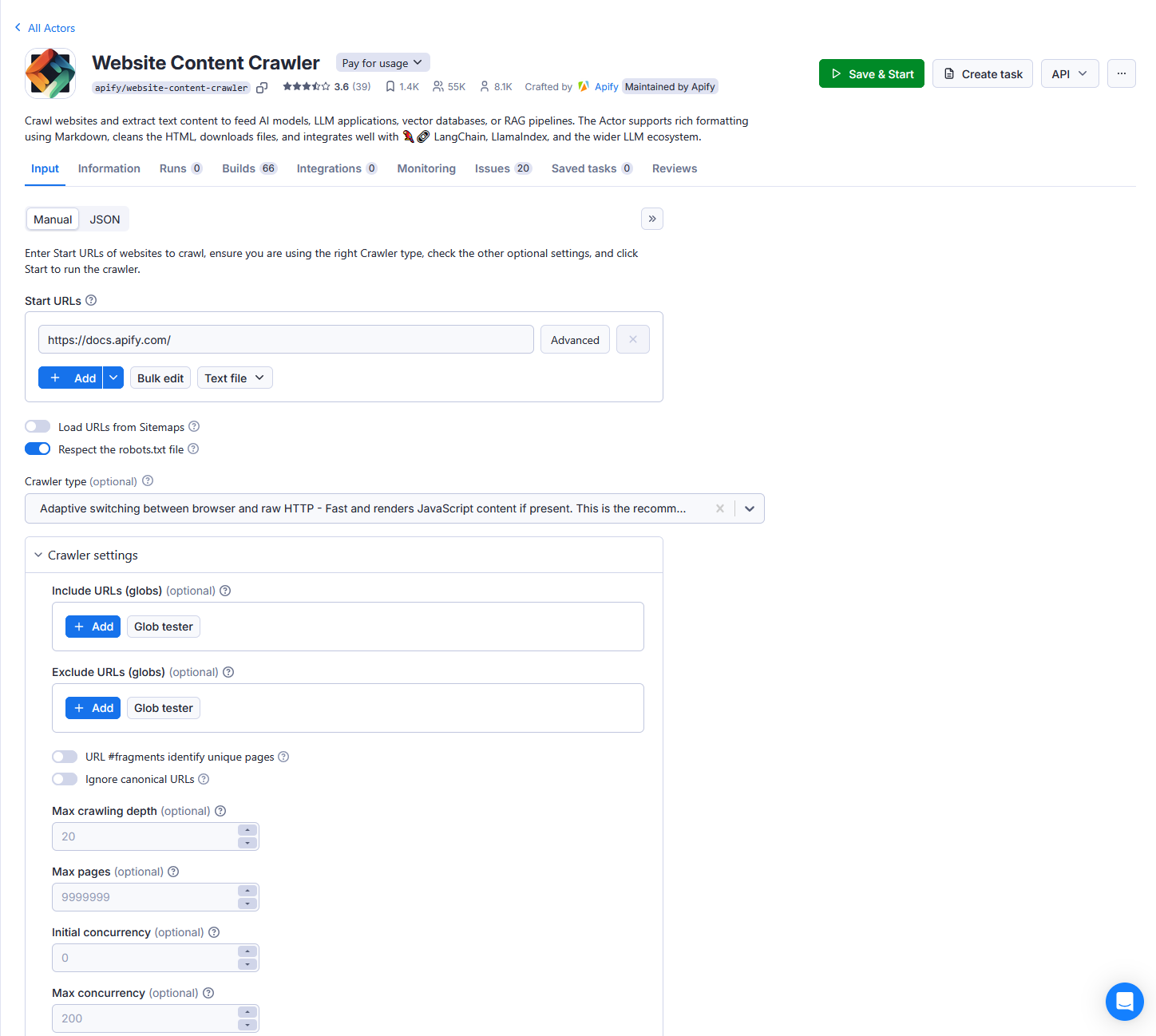Open Bulk edit for Start URLs
Screen dimensions: 1156x1036
point(160,378)
